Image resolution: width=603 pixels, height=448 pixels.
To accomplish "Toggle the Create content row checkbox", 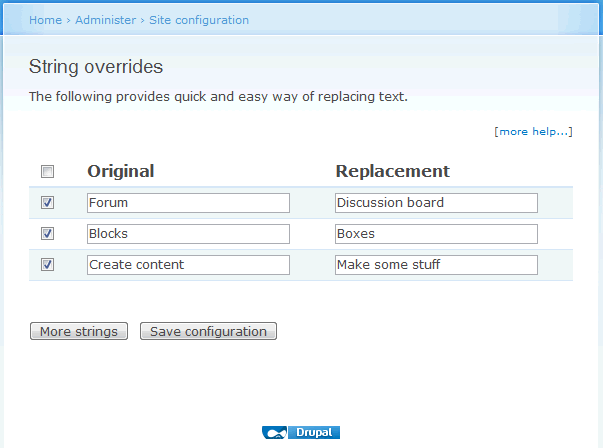I will click(47, 265).
